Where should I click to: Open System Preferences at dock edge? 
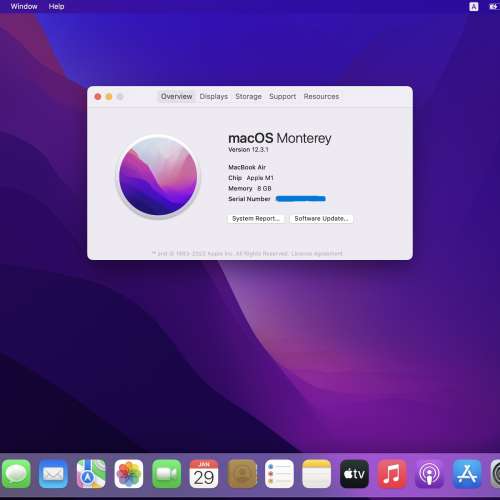click(x=495, y=474)
